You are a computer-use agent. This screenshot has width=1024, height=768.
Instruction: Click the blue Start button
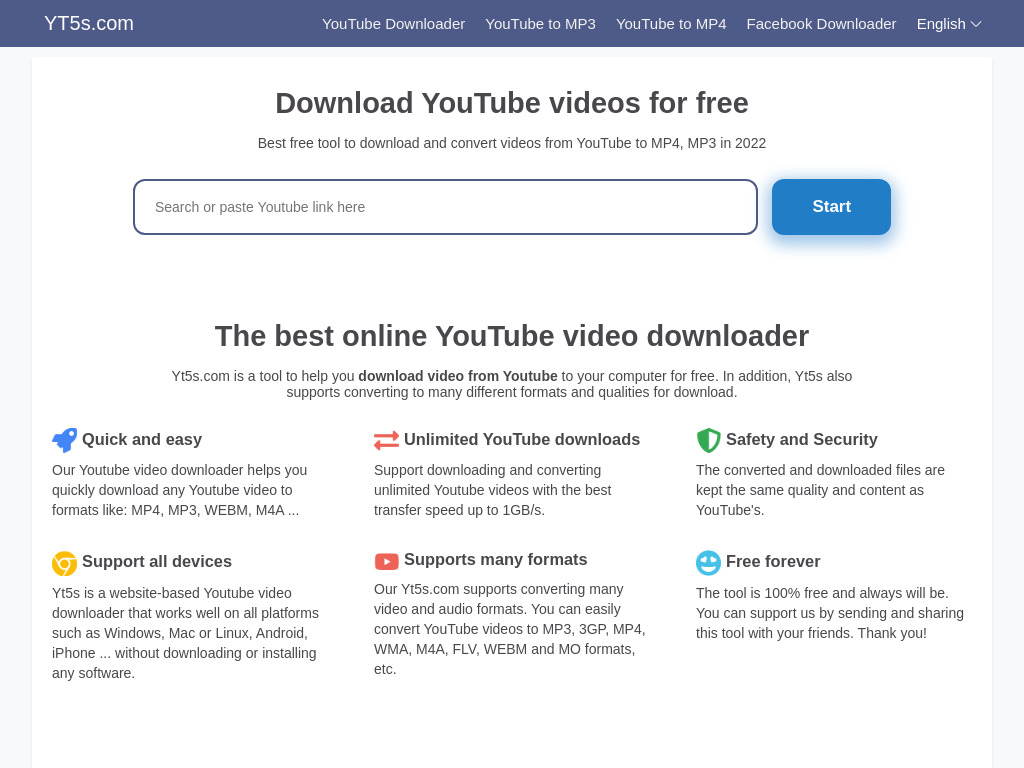[x=831, y=207]
